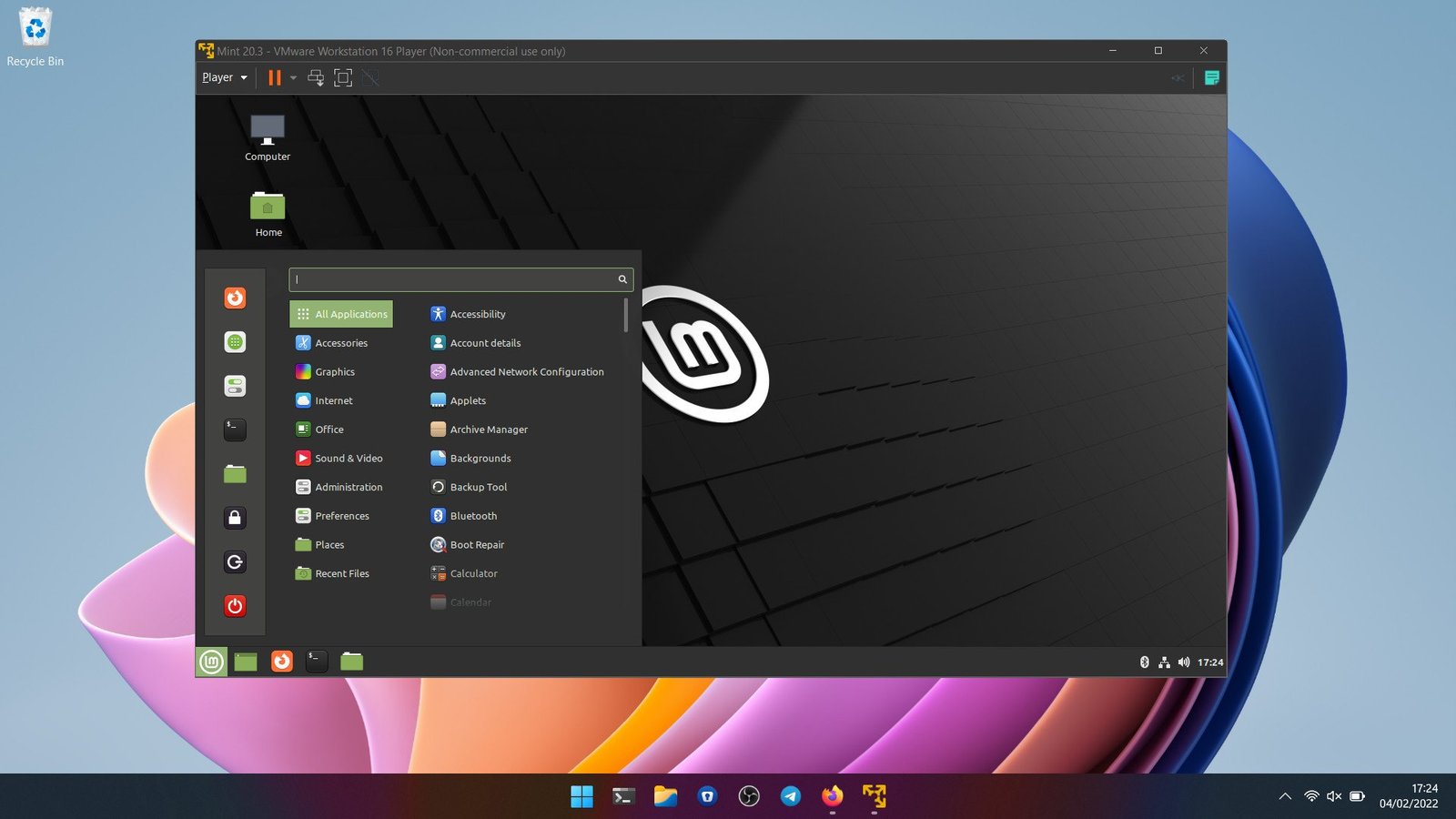Open Firefox from the Mint menu favorites sidebar
Viewport: 1456px width, 819px height.
pos(235,298)
